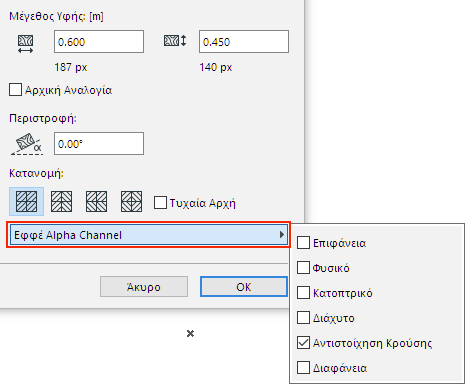Image resolution: width=469 pixels, height=387 pixels.
Task: Select the second mirrored distribution icon
Action: pos(61,202)
